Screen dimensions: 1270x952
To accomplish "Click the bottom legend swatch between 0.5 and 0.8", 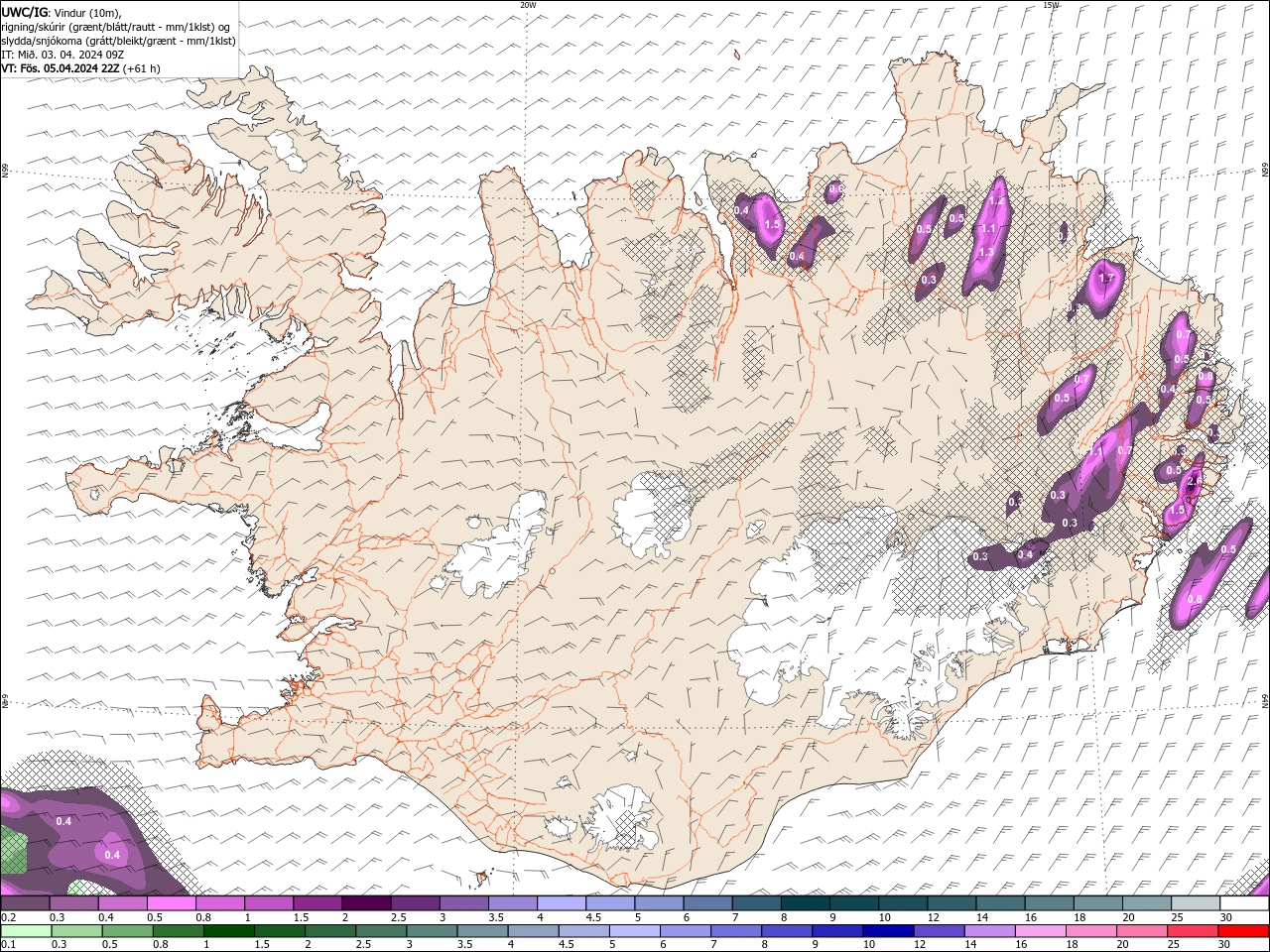I will 127,931.
